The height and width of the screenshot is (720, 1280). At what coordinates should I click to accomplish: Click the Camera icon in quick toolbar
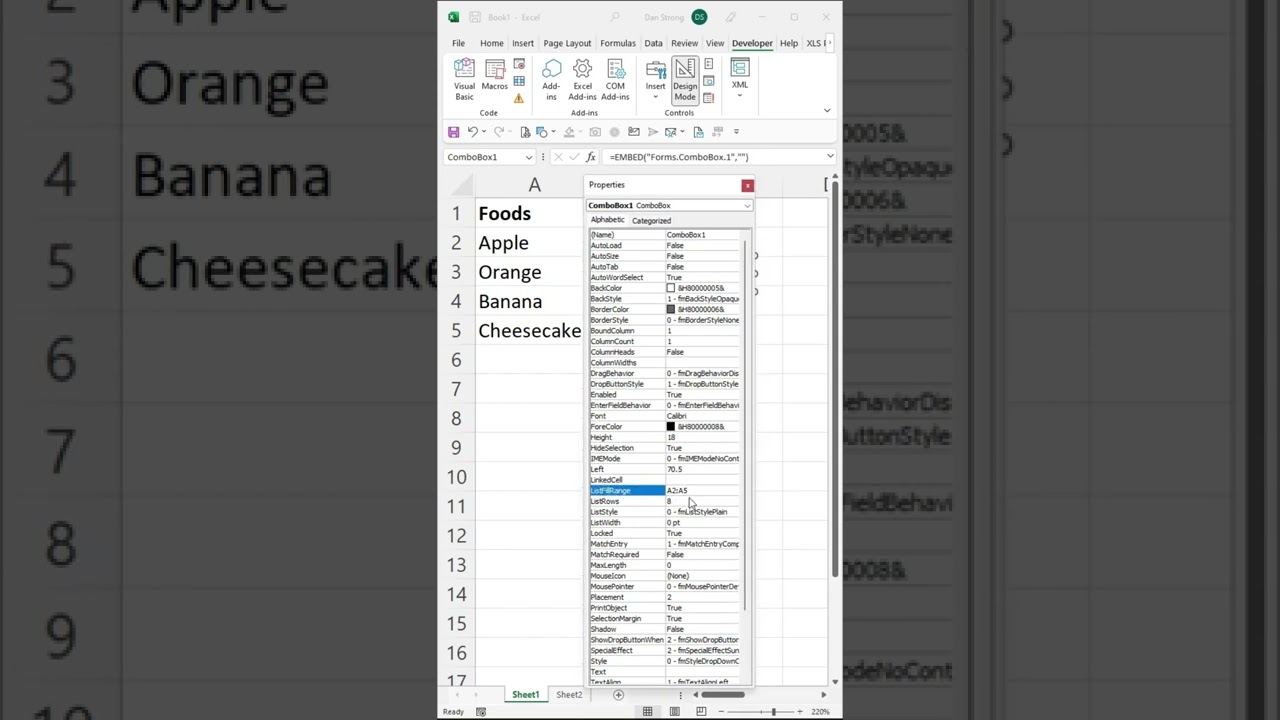(595, 132)
